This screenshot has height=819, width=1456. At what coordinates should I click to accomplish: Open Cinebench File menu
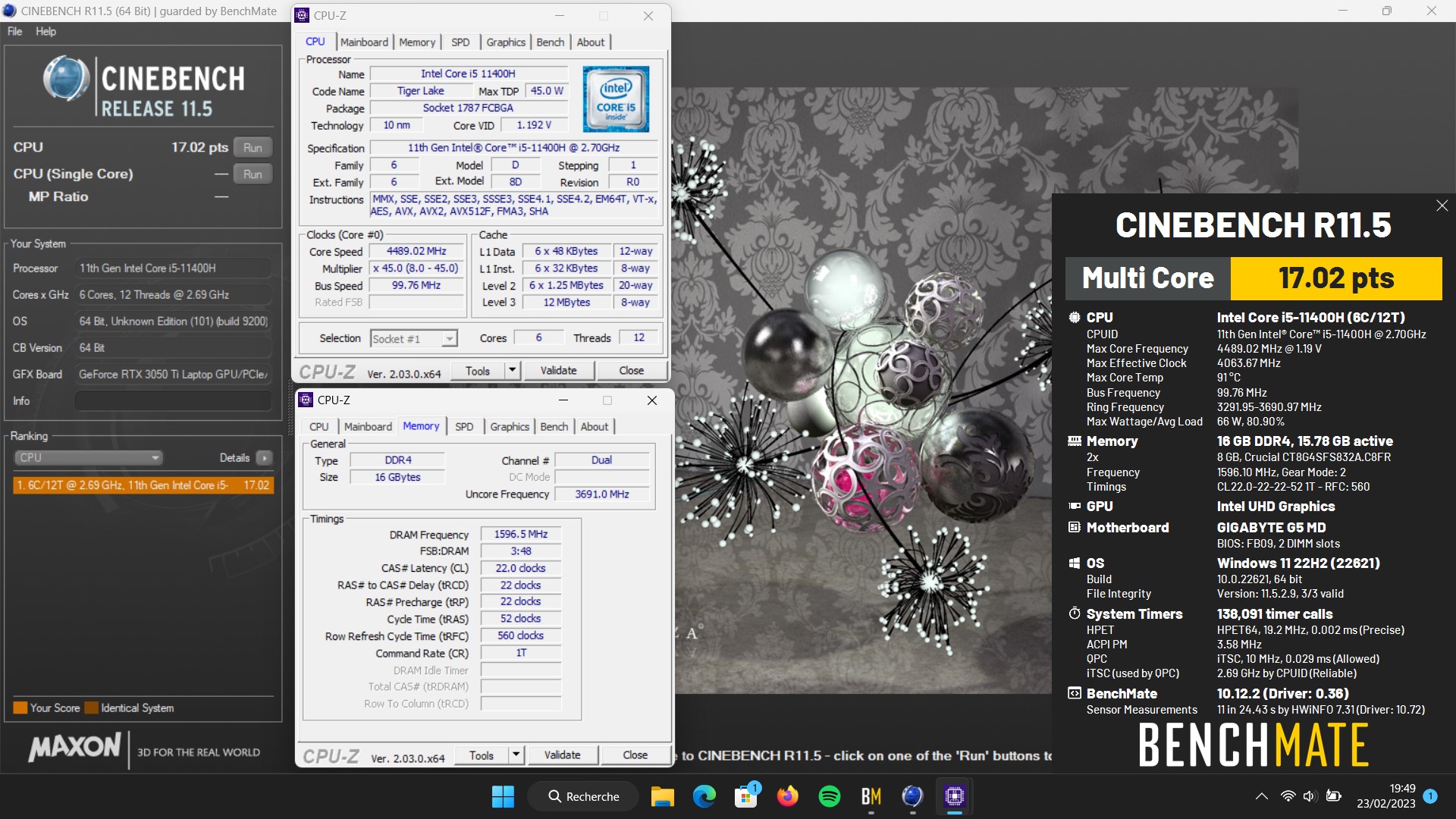[x=14, y=31]
